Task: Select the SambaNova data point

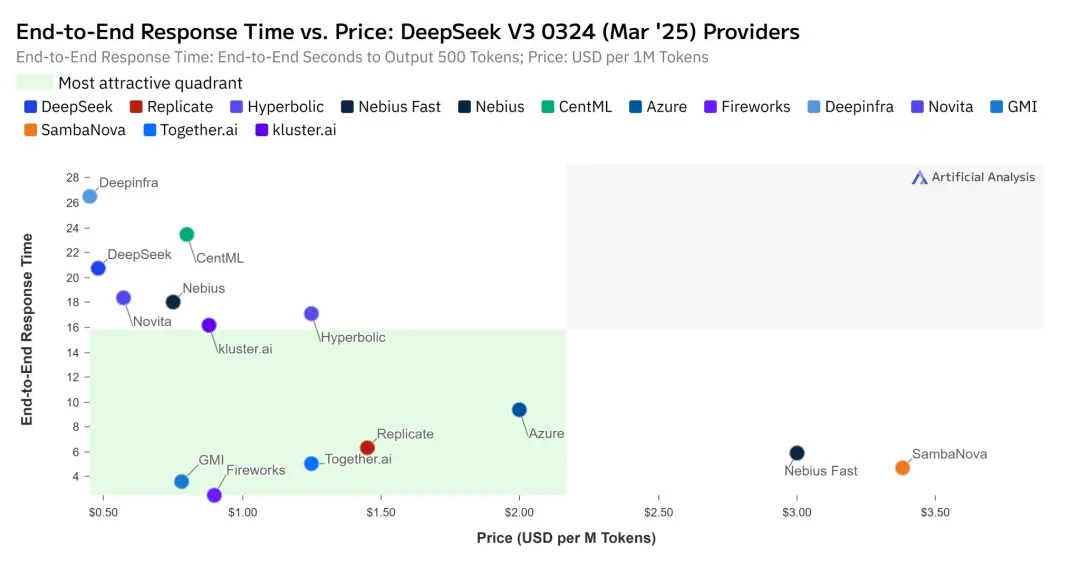Action: pos(902,468)
